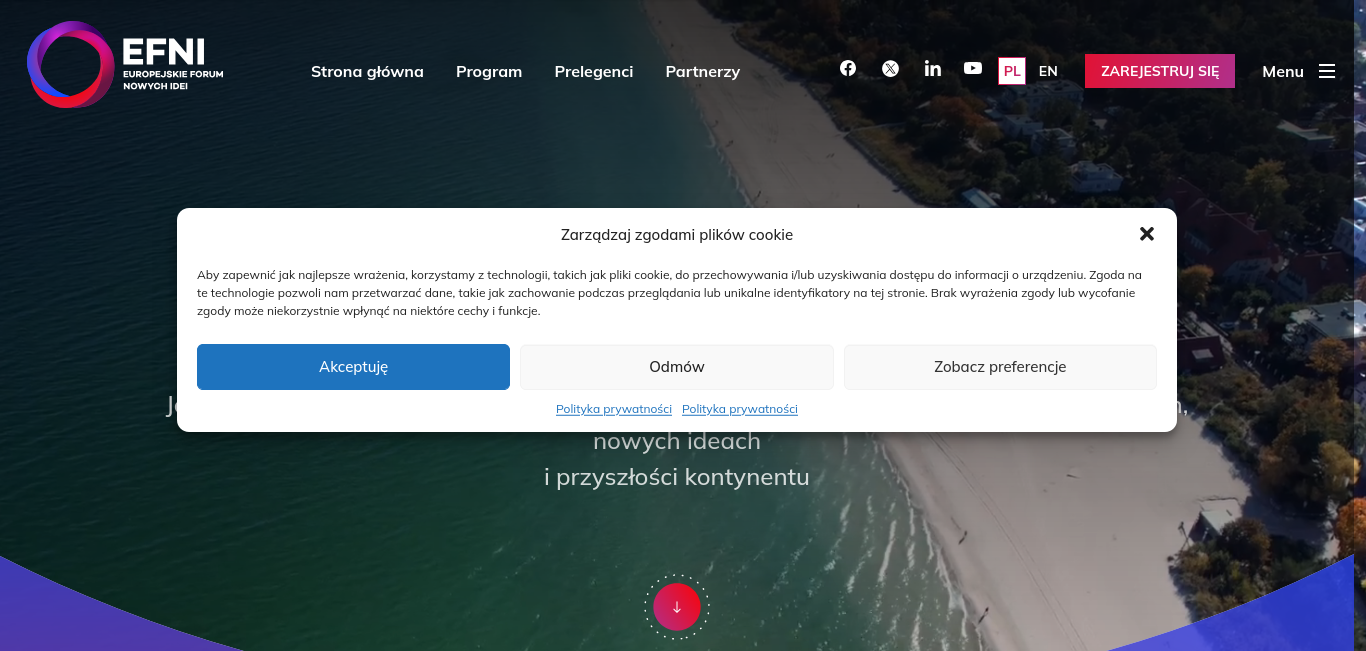Open the Prelegenci page
The height and width of the screenshot is (651, 1366).
pyautogui.click(x=594, y=71)
